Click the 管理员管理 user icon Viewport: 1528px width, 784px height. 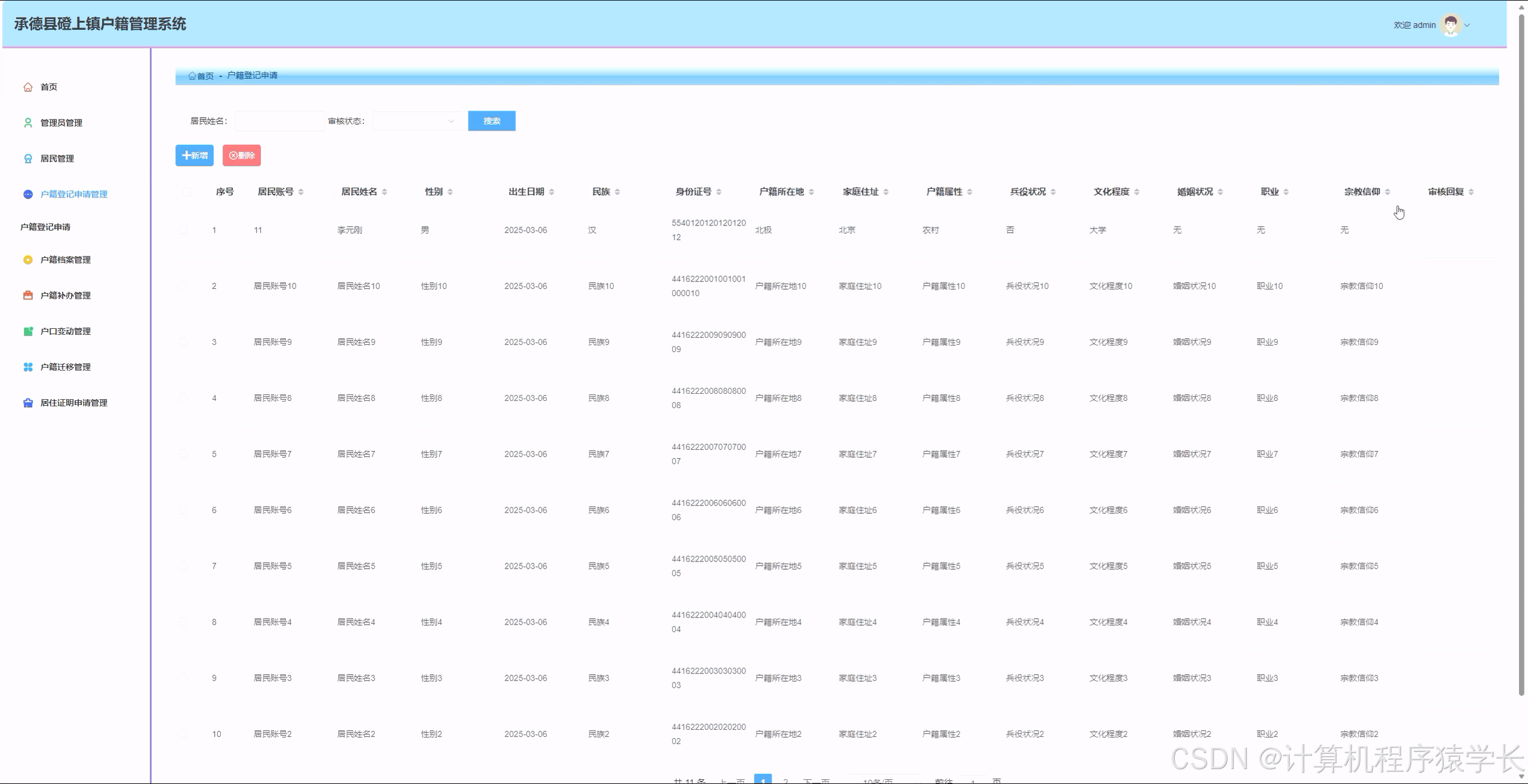[28, 123]
